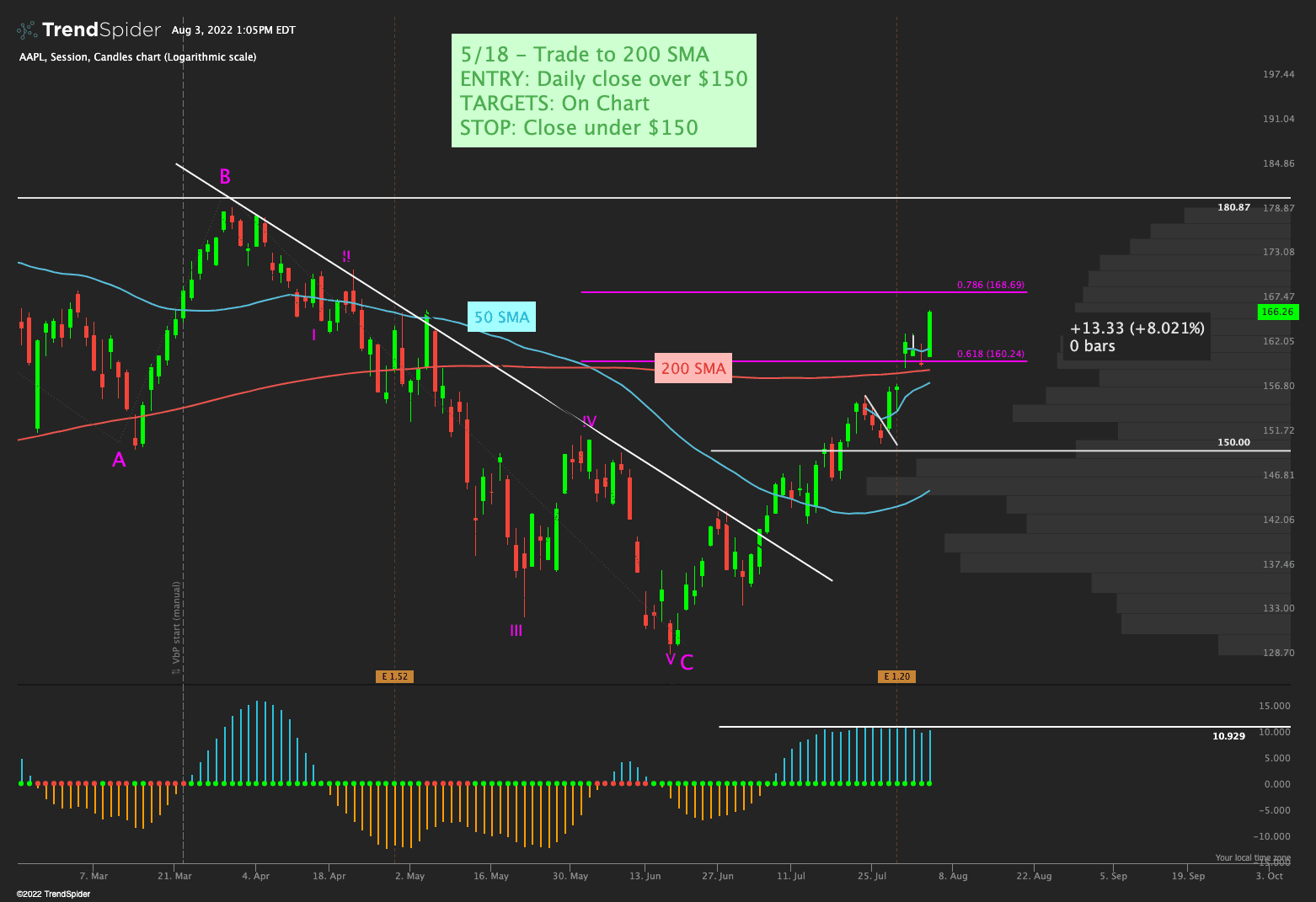Click the E 1.20 earnings marker
1316x902 pixels.
coord(896,676)
